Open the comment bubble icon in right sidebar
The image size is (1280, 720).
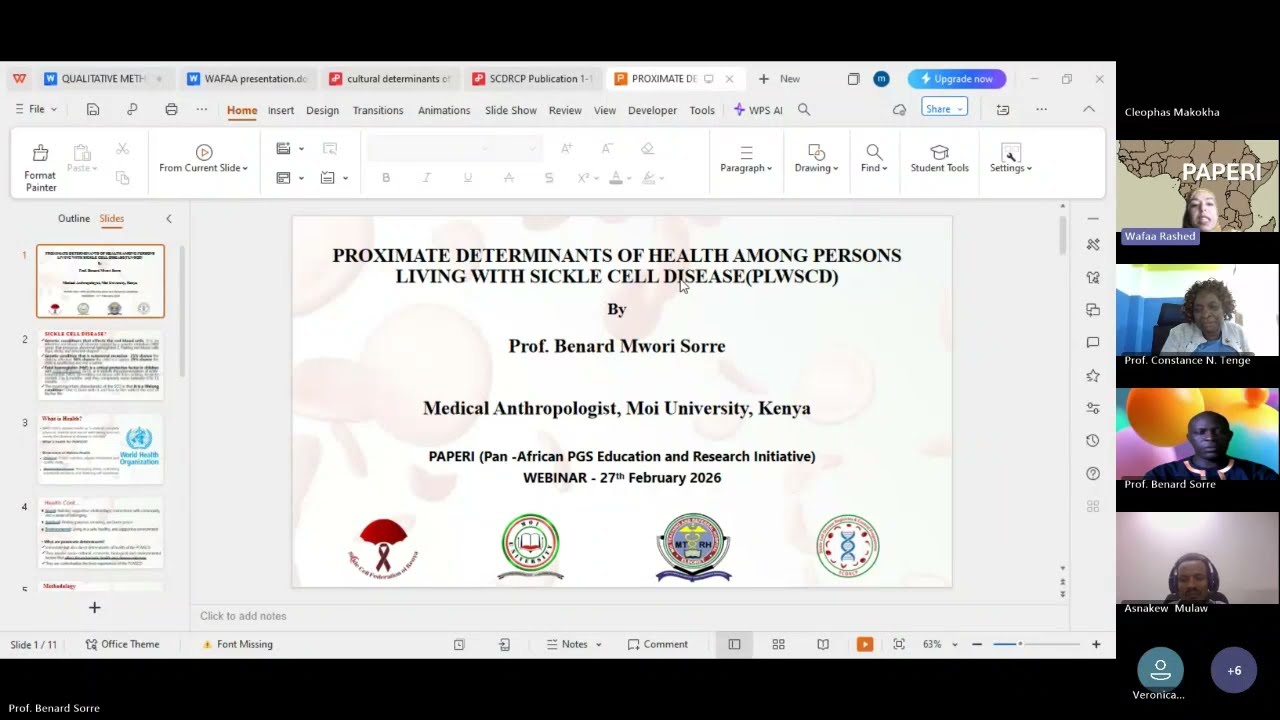coord(1093,343)
